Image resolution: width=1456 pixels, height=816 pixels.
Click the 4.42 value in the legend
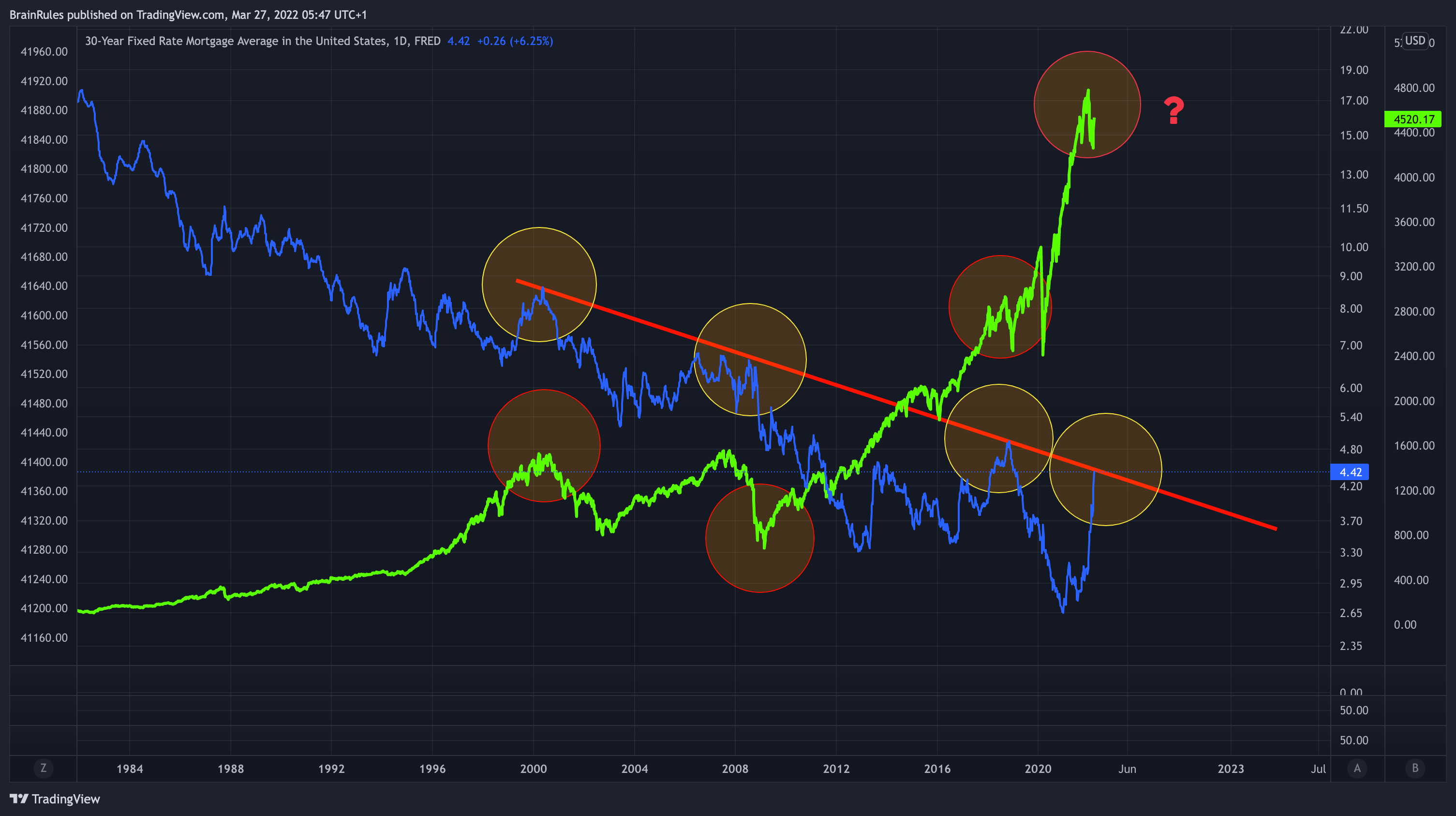[x=459, y=41]
